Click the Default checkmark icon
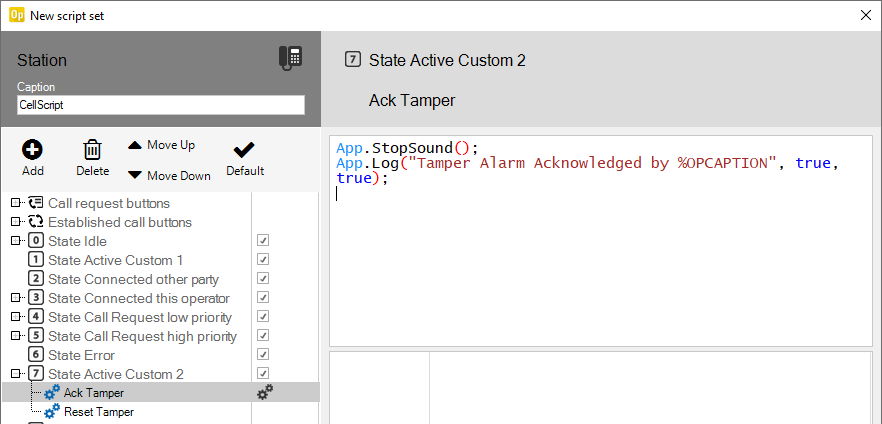 point(244,150)
